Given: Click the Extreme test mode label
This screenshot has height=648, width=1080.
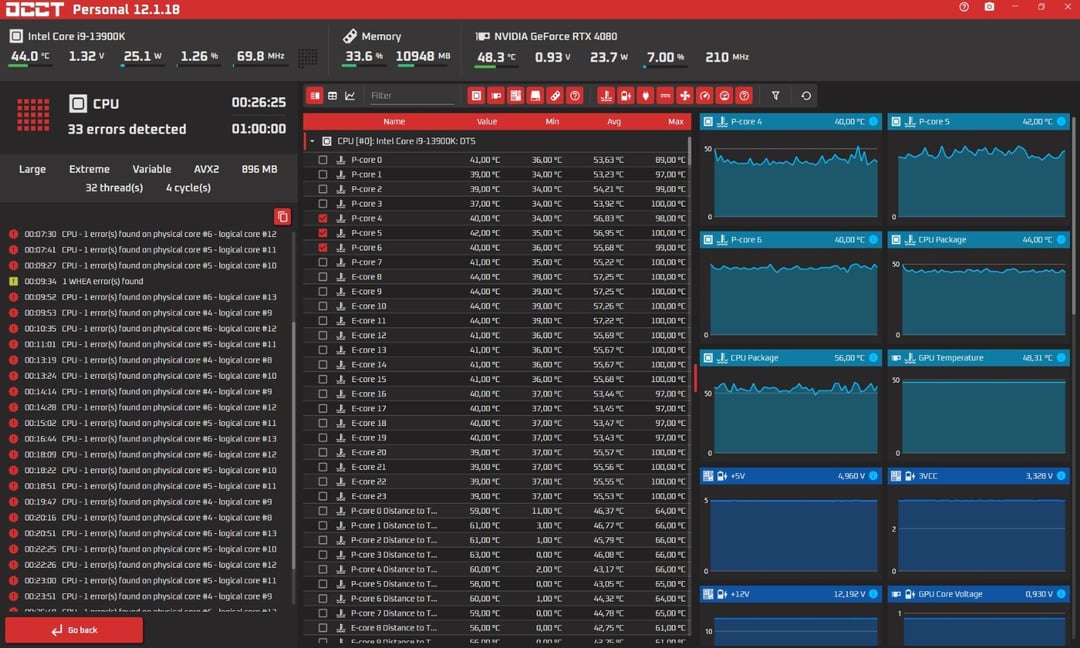Looking at the screenshot, I should click(x=89, y=169).
